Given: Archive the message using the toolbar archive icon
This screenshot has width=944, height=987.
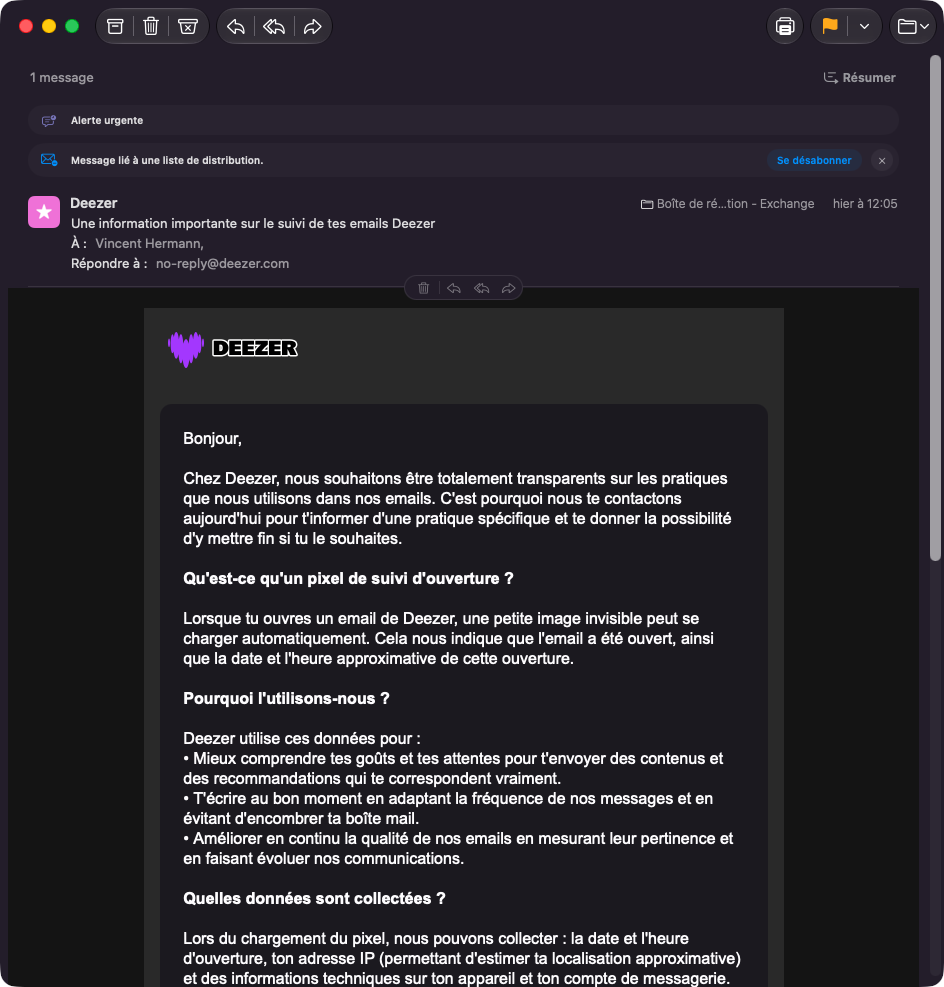Looking at the screenshot, I should pos(115,26).
